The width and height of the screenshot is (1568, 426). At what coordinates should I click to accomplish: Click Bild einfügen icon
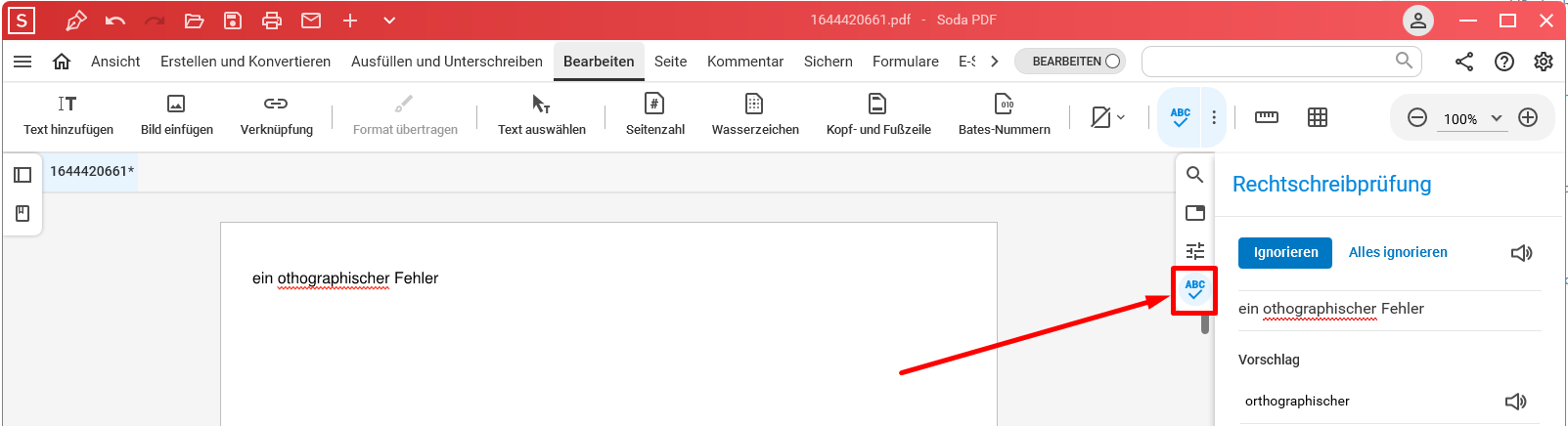(176, 104)
